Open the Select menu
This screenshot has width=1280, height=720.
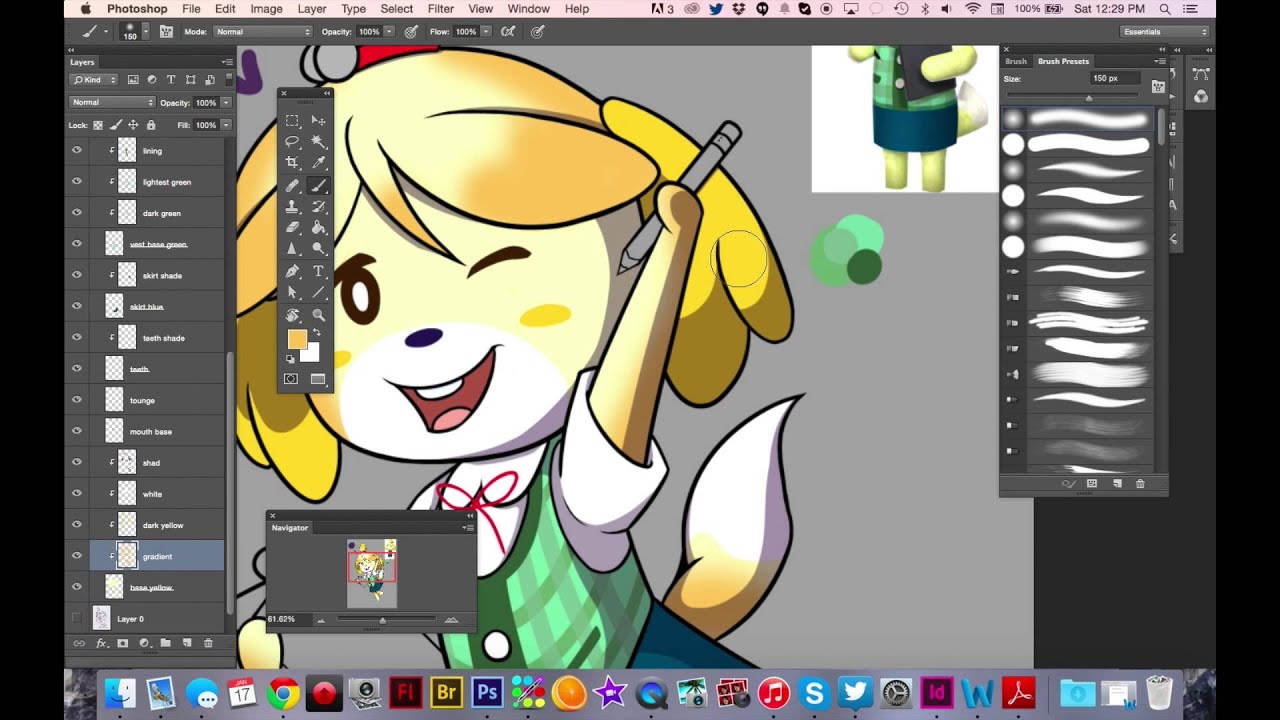coord(396,9)
